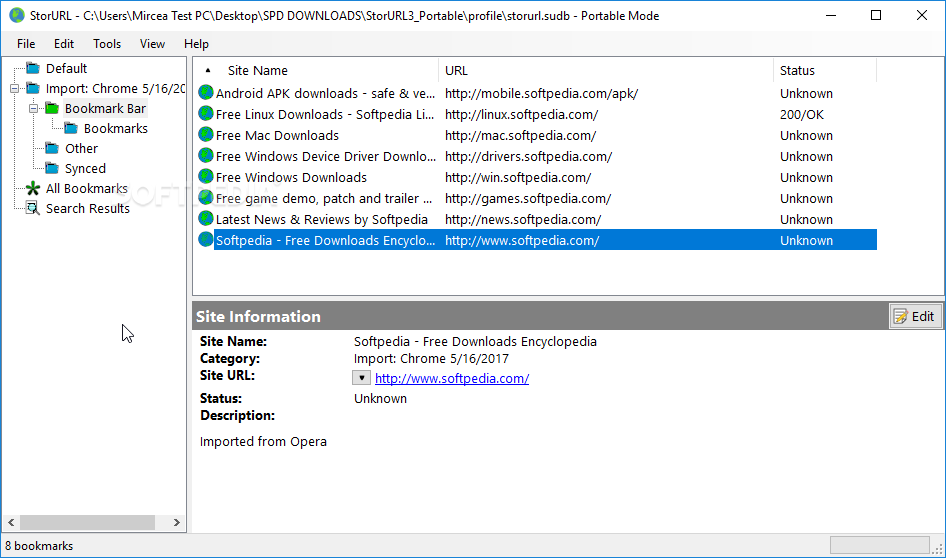Click the '8 bookmarks' status bar text
This screenshot has height=558, width=946.
[x=39, y=546]
